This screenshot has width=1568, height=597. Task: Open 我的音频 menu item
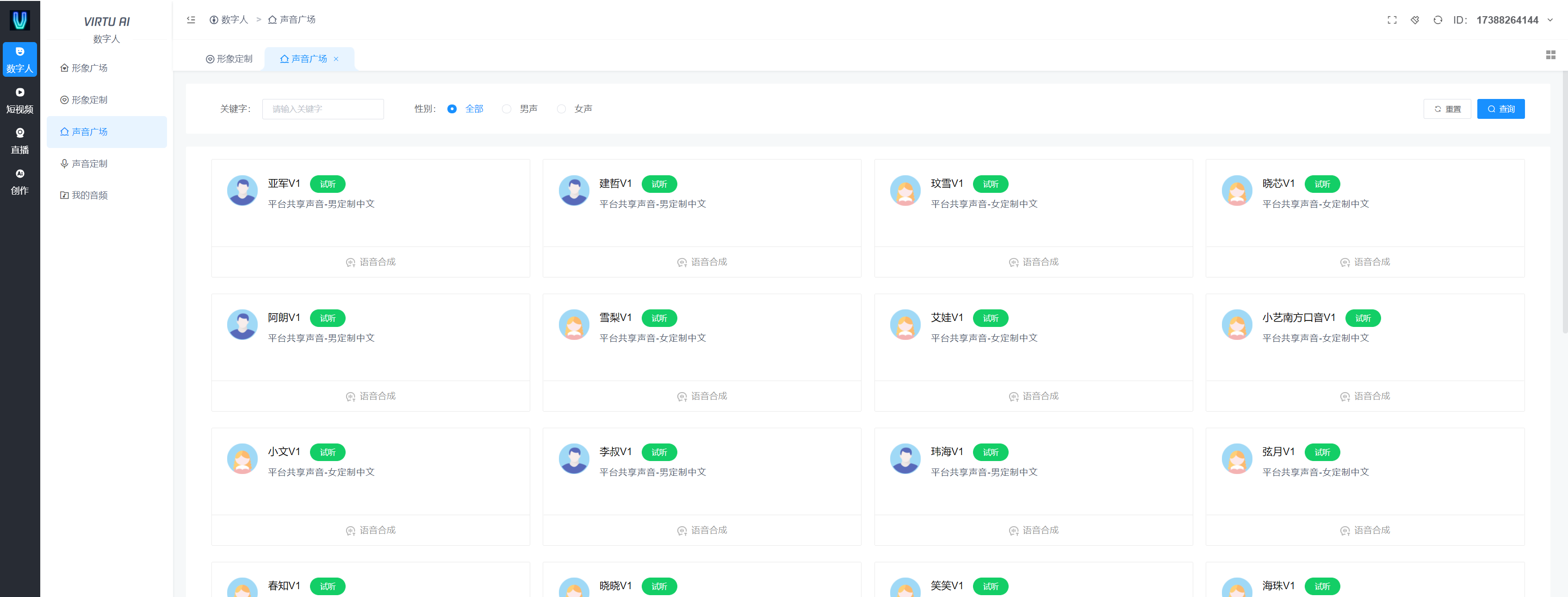(x=106, y=195)
